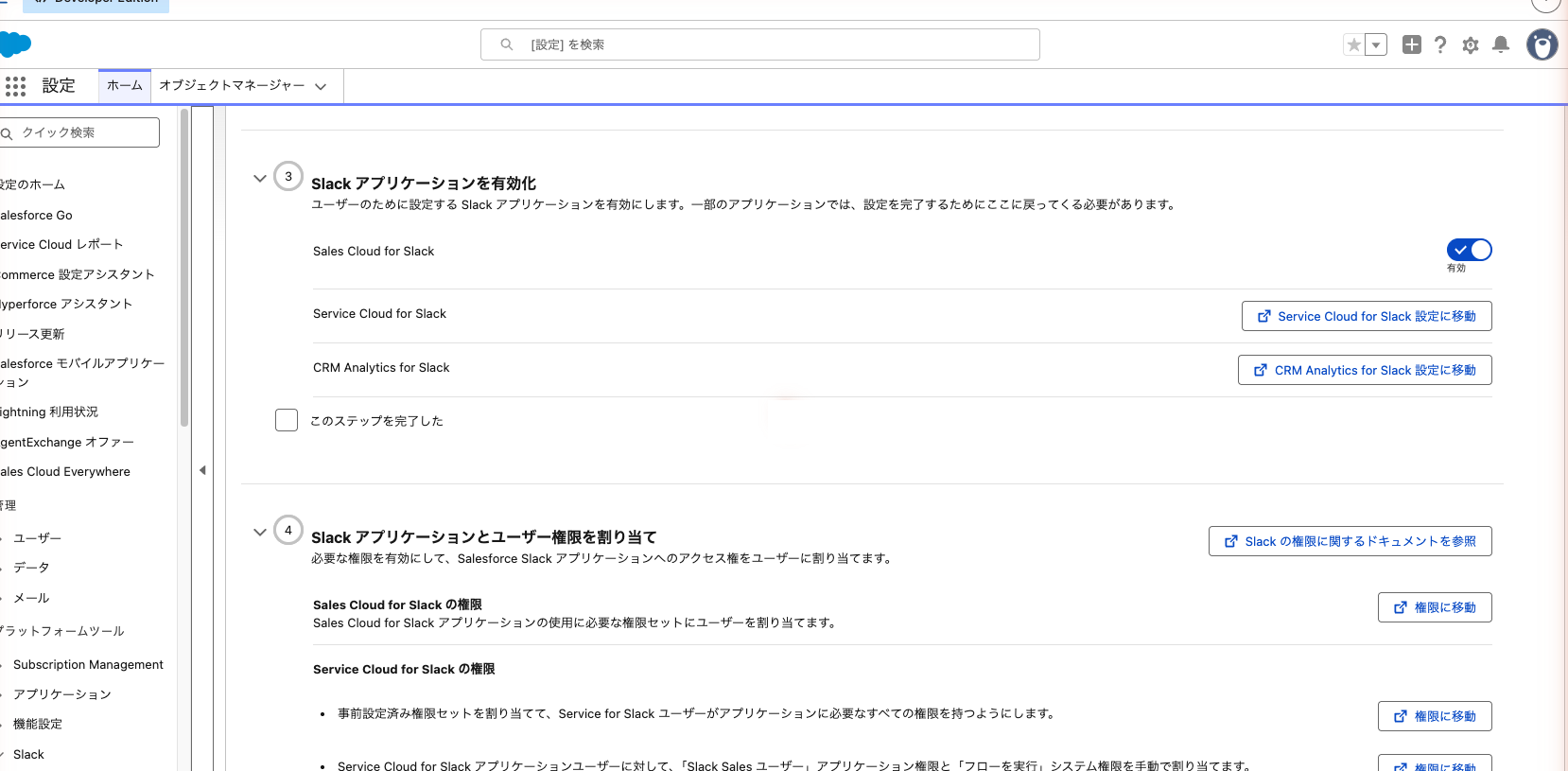Viewport: 1568px width, 771px height.
Task: Switch to the オブジェクトマネージャー tab
Action: click(x=232, y=85)
